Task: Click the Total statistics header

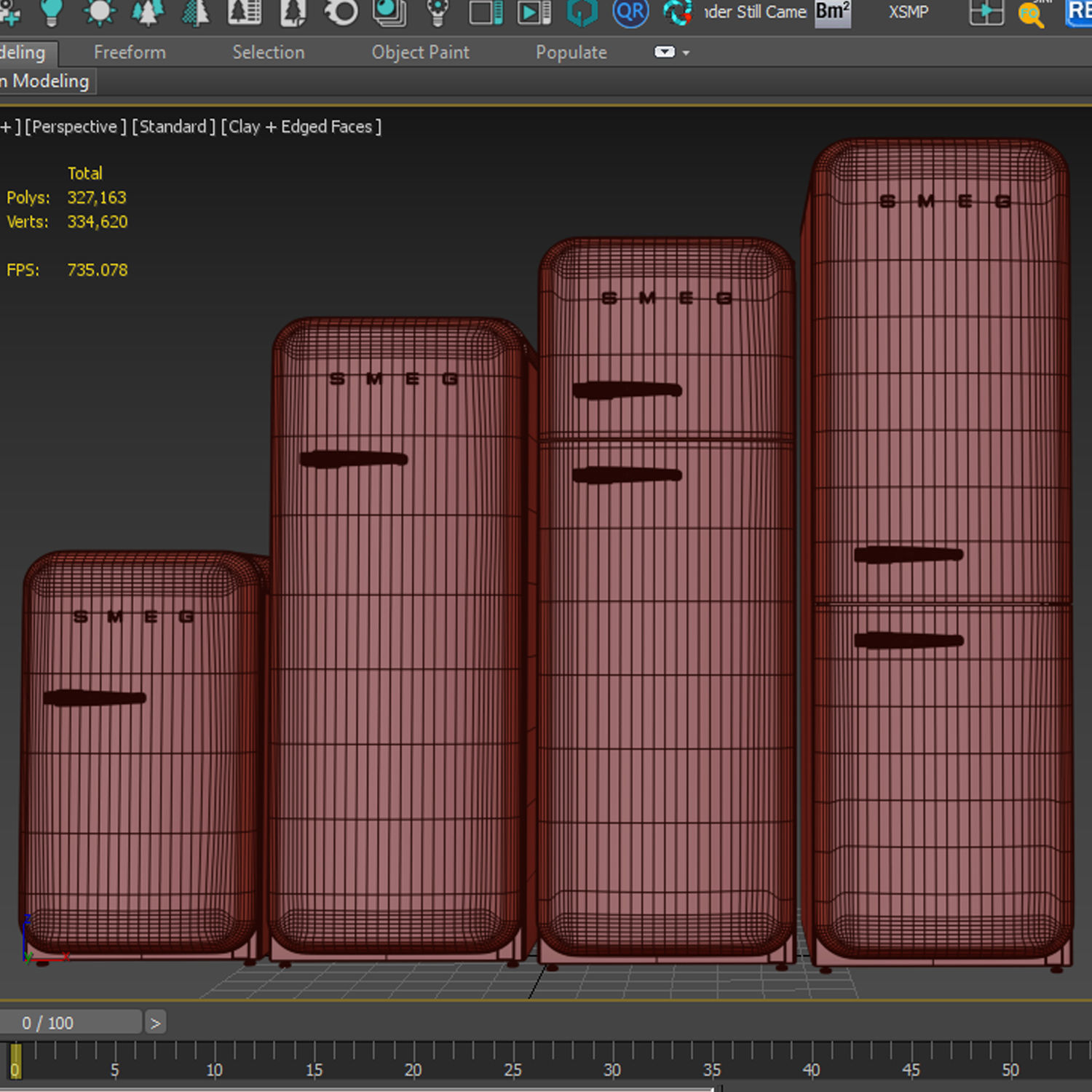Action: (x=85, y=173)
